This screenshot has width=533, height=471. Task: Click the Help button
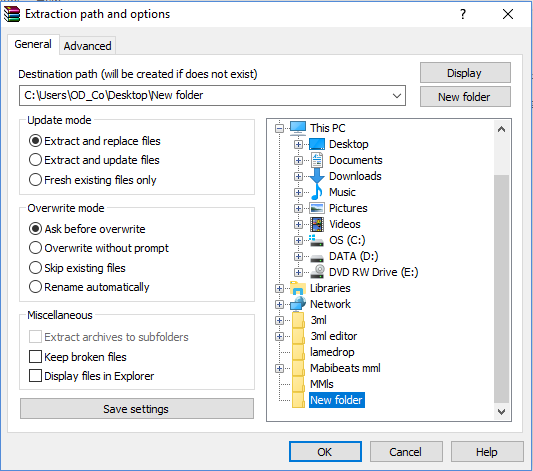tap(487, 452)
